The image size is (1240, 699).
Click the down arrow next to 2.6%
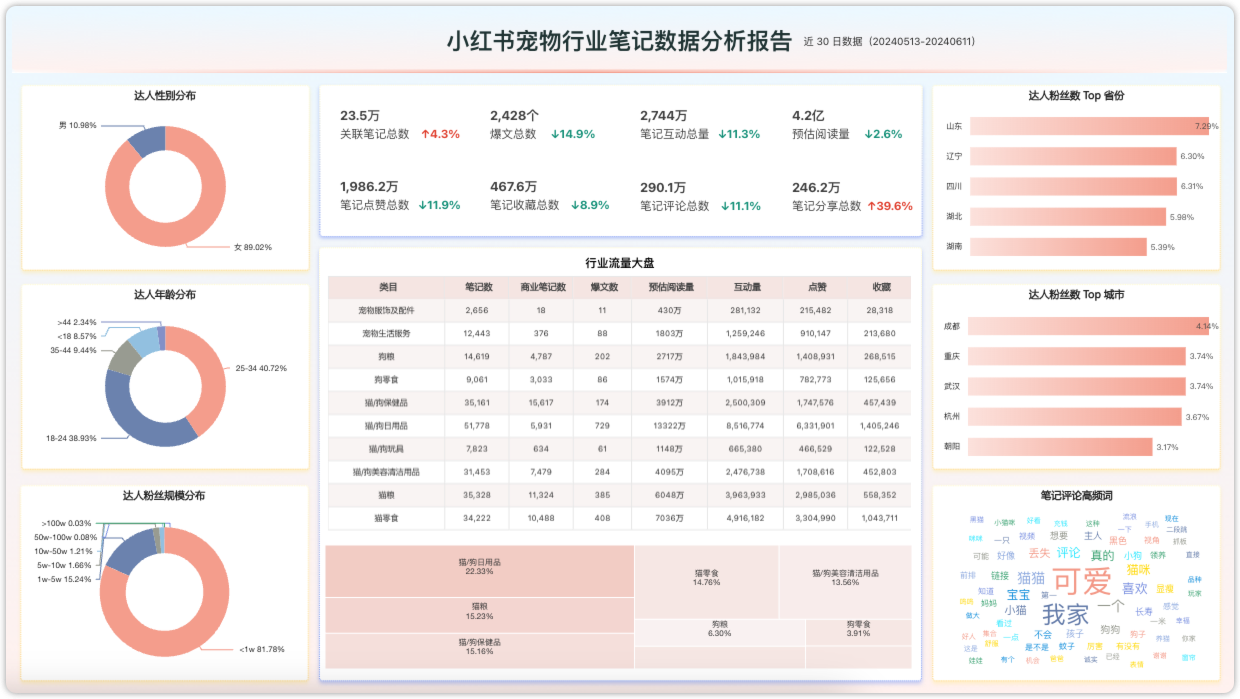pyautogui.click(x=869, y=134)
